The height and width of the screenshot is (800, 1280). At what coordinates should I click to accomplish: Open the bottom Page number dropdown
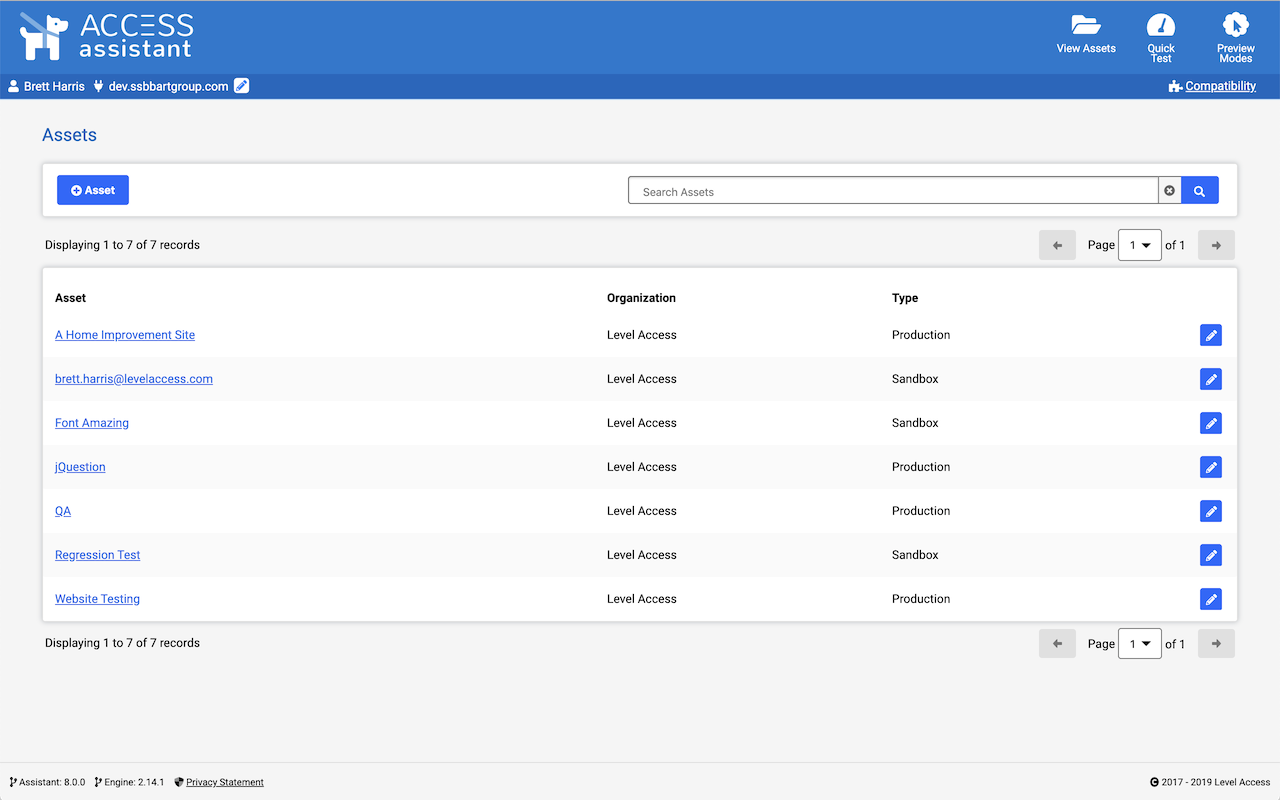(x=1139, y=643)
